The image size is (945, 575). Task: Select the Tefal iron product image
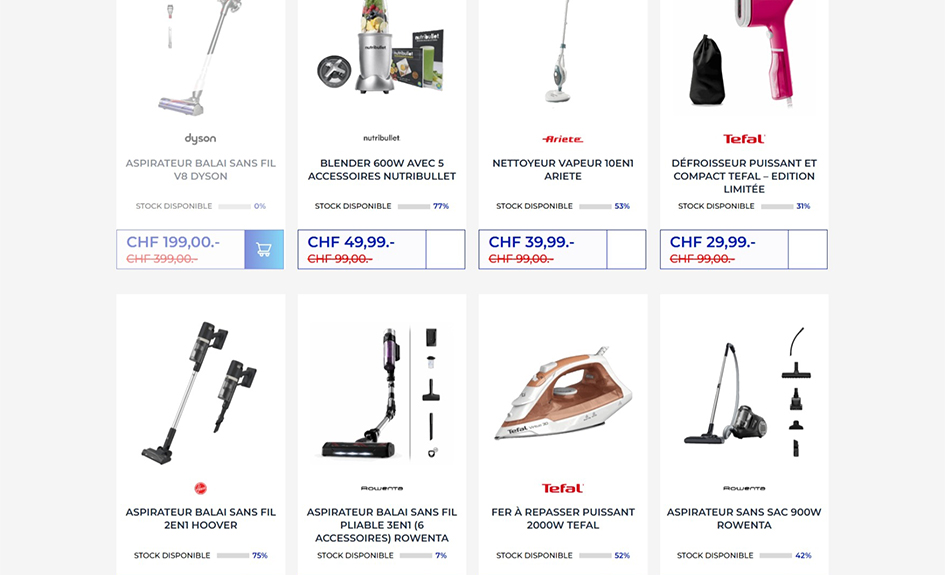coord(562,393)
